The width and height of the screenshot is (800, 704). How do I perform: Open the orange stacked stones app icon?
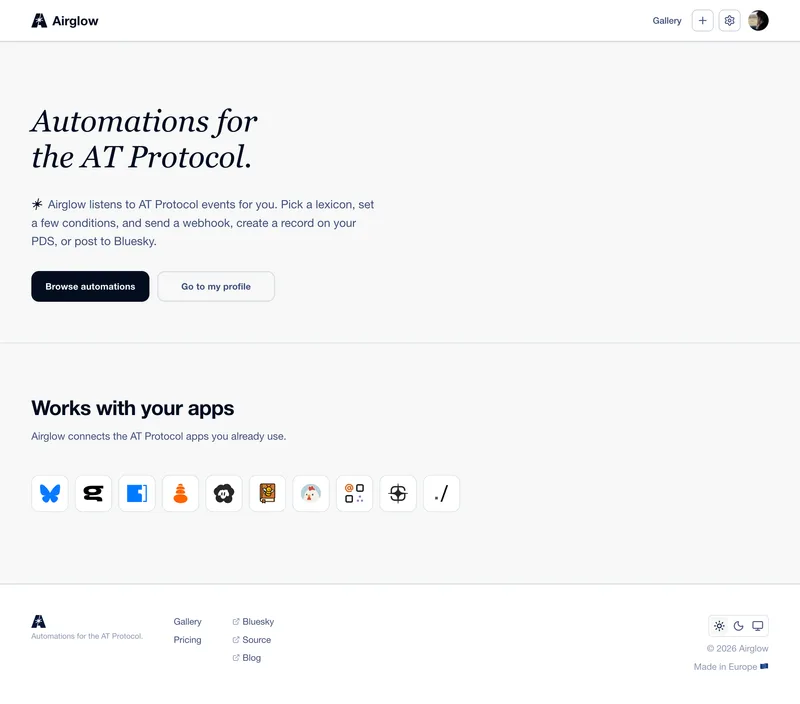coord(180,493)
